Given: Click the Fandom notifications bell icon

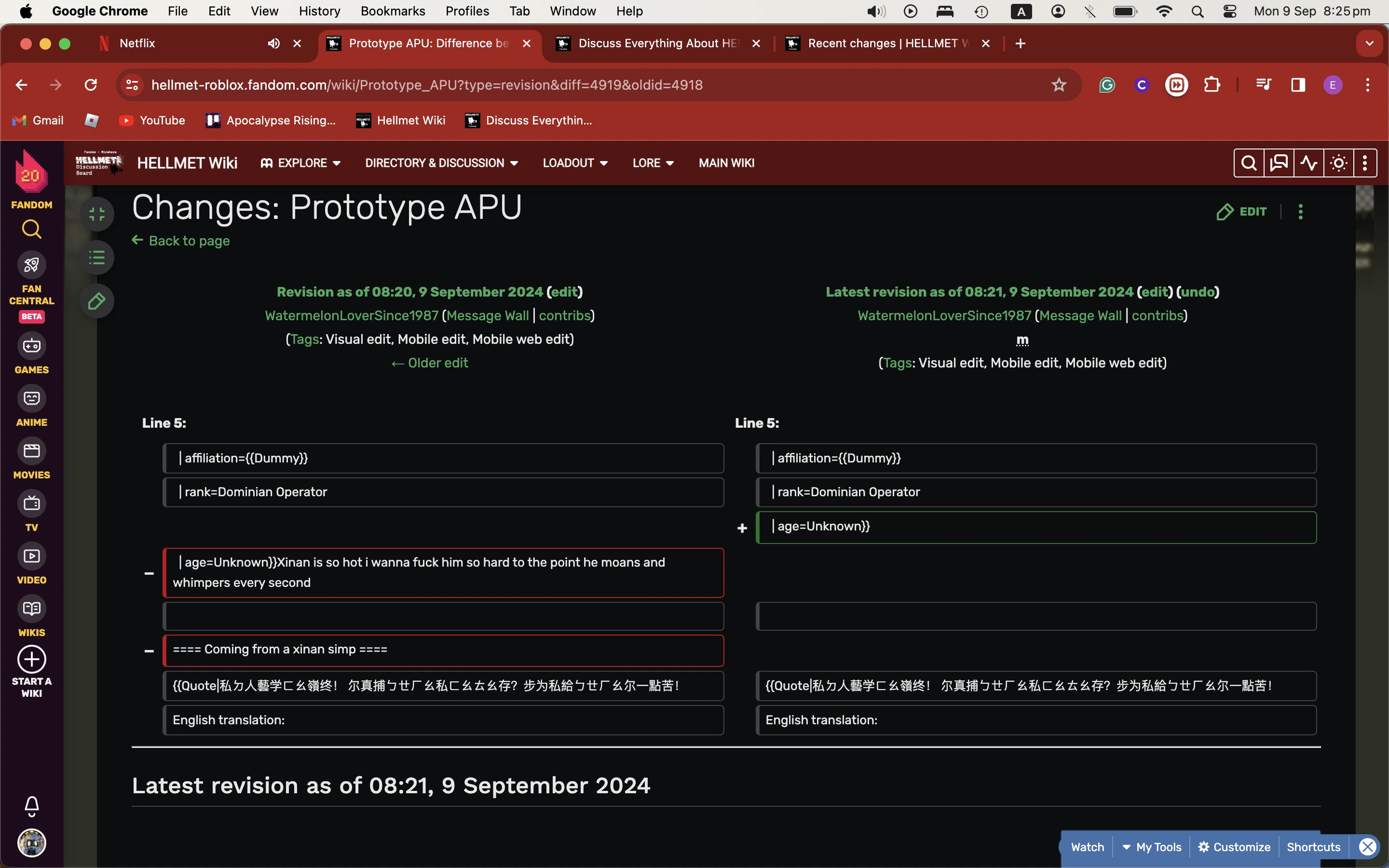Looking at the screenshot, I should pos(31,806).
